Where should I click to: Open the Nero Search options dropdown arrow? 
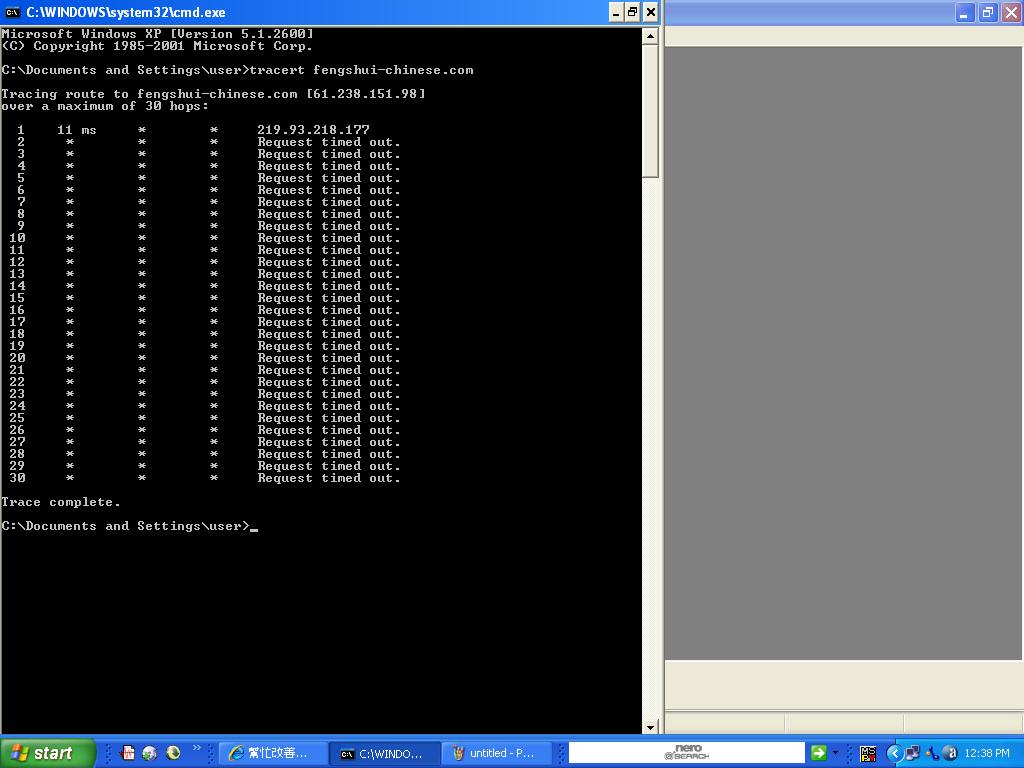(x=836, y=753)
